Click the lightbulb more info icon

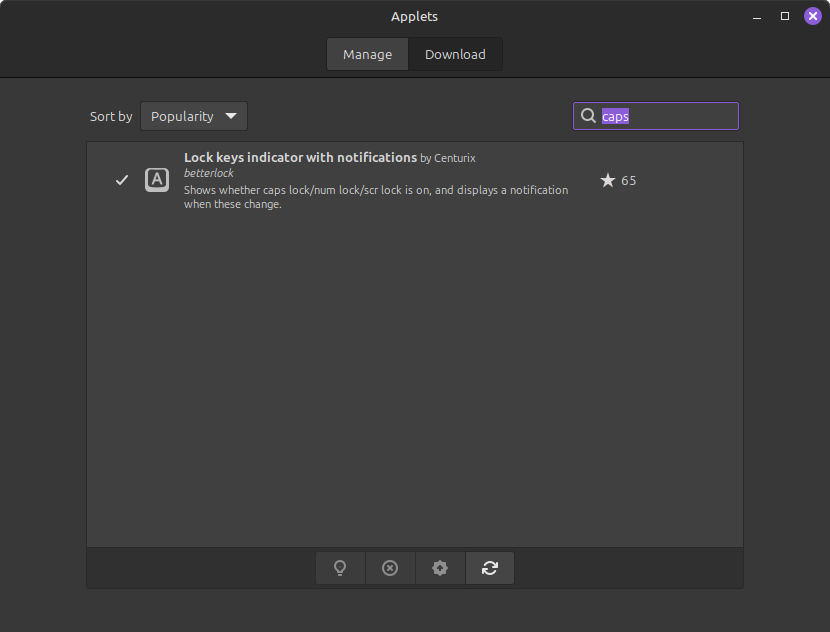[340, 568]
